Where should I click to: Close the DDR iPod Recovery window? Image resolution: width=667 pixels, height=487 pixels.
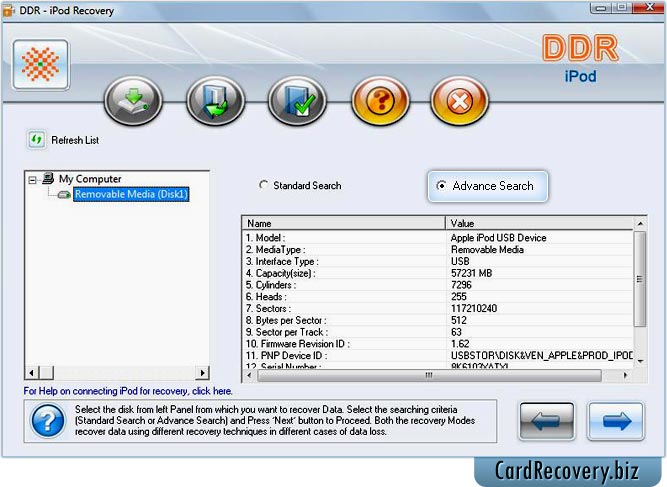tap(649, 7)
